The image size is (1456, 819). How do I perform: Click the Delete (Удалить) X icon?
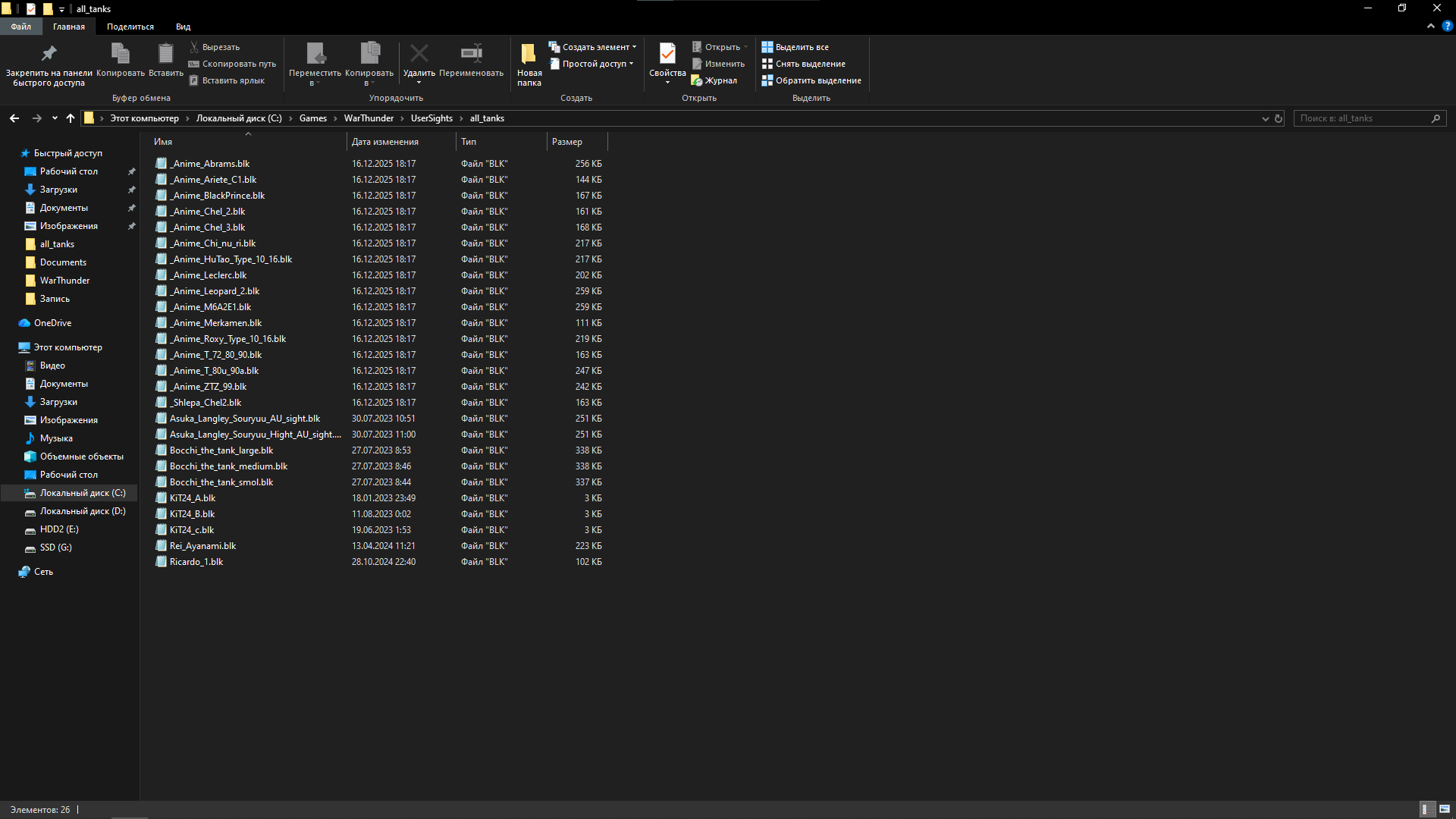tap(419, 54)
